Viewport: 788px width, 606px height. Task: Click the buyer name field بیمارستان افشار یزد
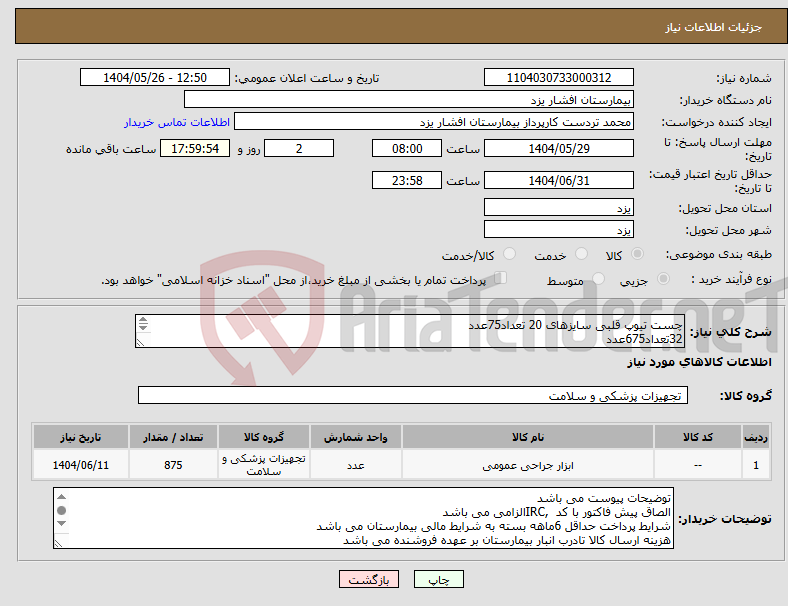[x=409, y=99]
